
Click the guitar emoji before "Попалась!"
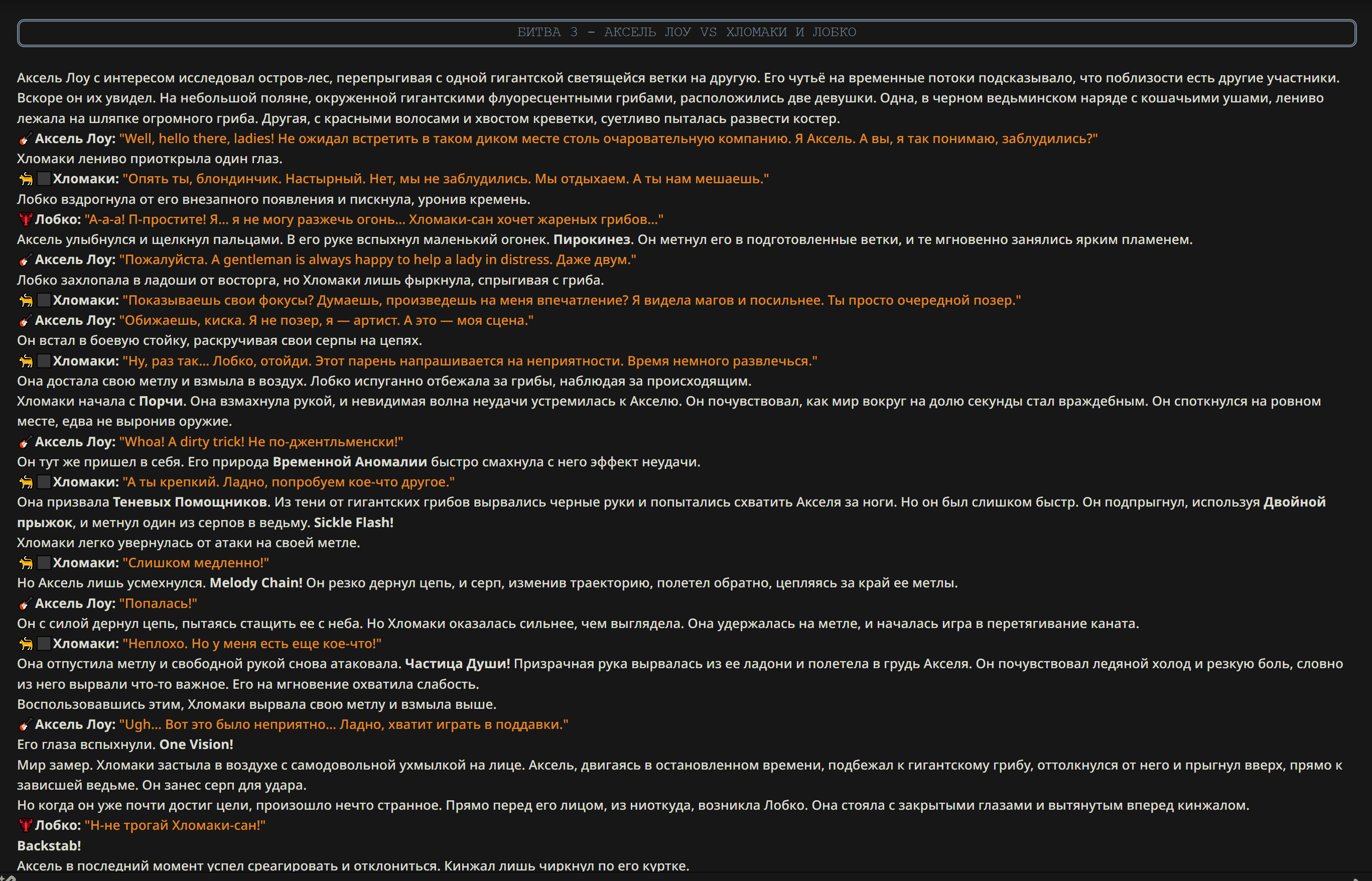25,604
